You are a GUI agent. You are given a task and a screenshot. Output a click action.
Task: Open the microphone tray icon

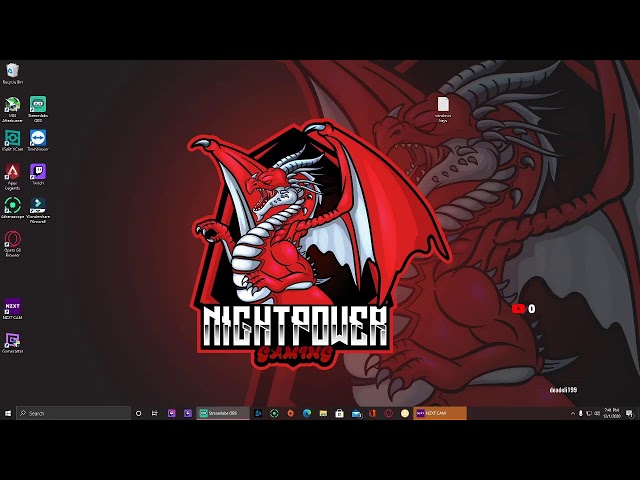click(x=581, y=413)
